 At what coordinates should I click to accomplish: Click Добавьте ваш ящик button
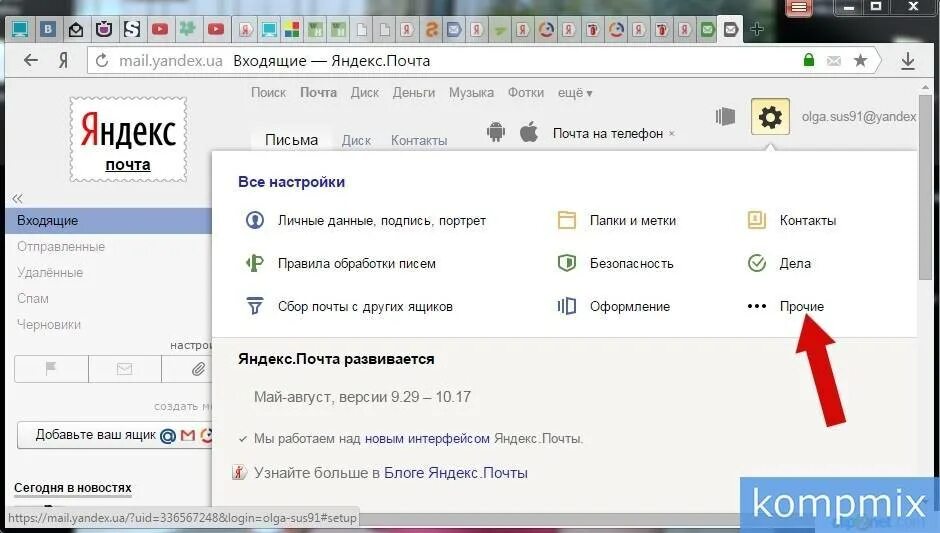coord(115,435)
